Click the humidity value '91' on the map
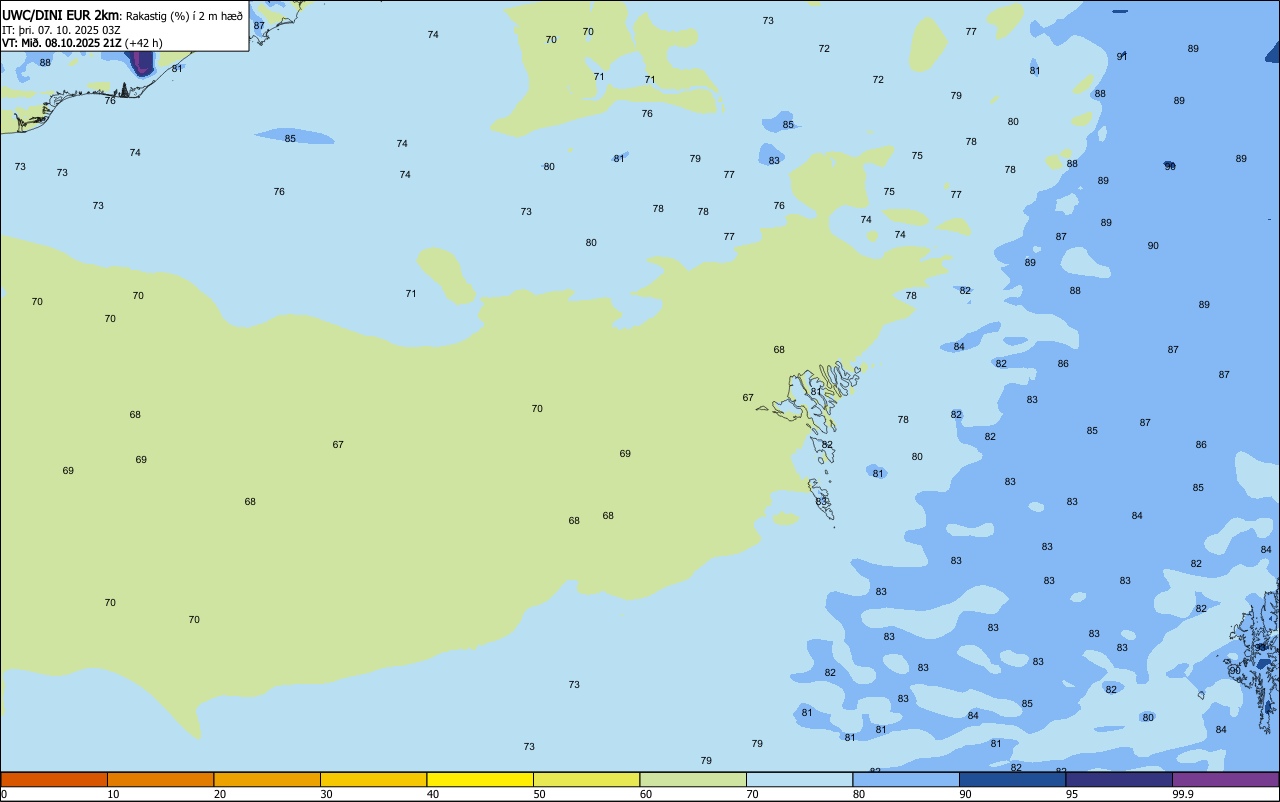Image resolution: width=1280 pixels, height=802 pixels. pos(1122,56)
